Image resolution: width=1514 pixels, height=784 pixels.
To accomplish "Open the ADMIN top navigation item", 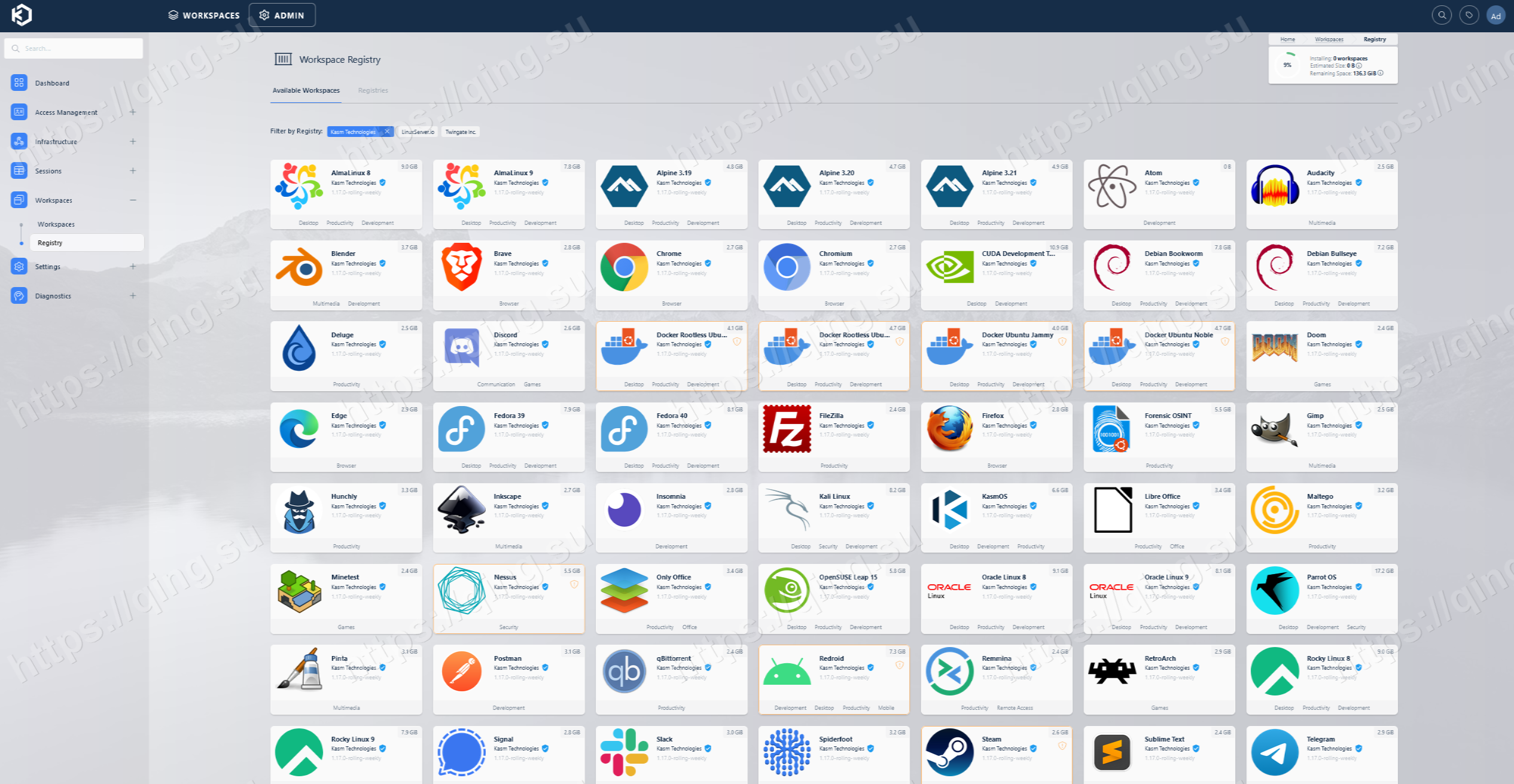I will [282, 16].
